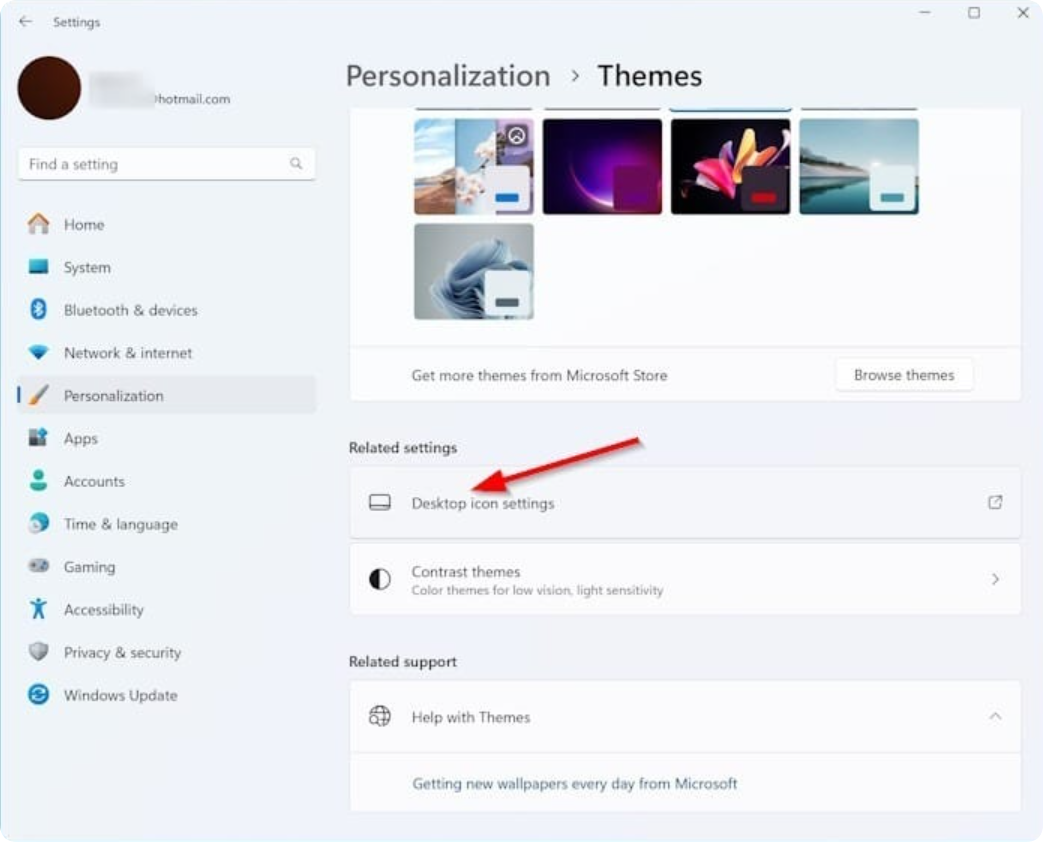Open the Home page
This screenshot has width=1043, height=842.
[x=83, y=225]
